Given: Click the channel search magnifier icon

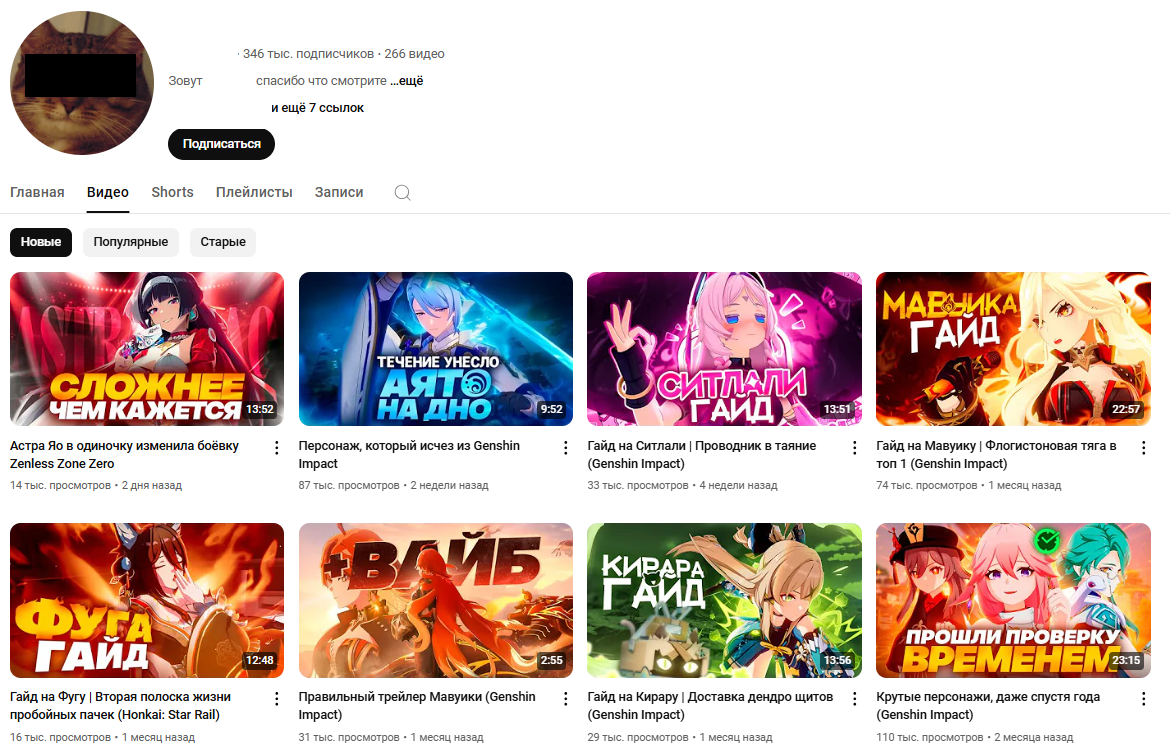Looking at the screenshot, I should pyautogui.click(x=402, y=192).
